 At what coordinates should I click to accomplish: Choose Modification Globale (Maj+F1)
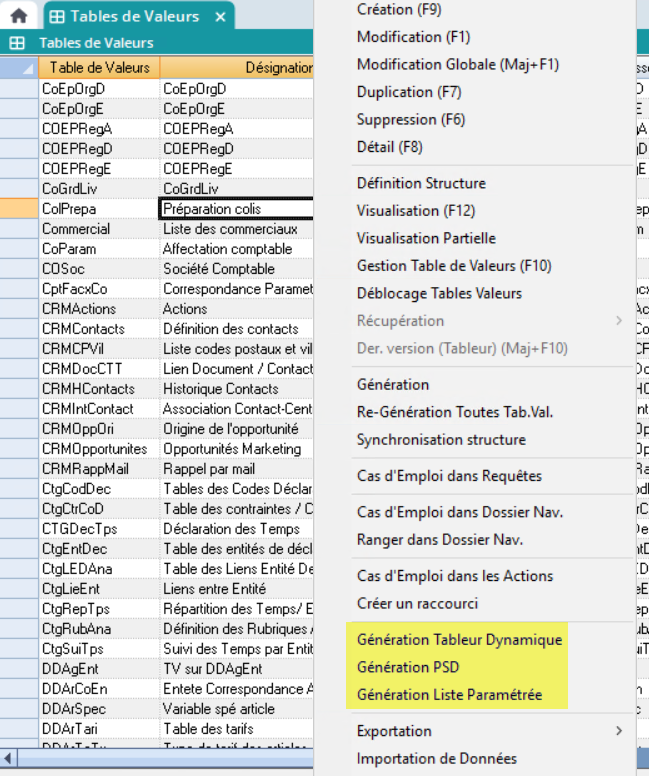coord(458,64)
